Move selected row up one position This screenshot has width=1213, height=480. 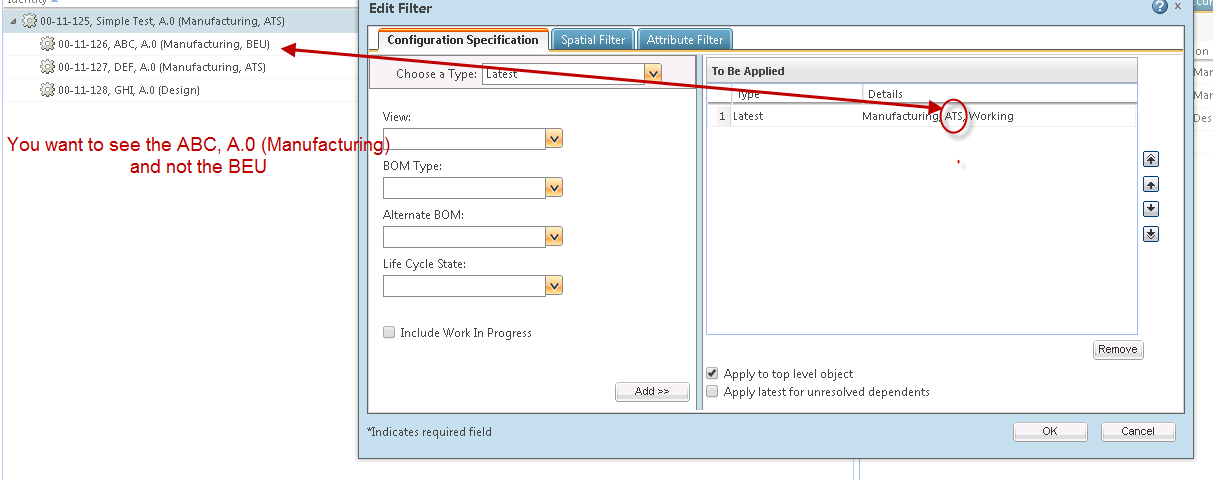click(1150, 184)
